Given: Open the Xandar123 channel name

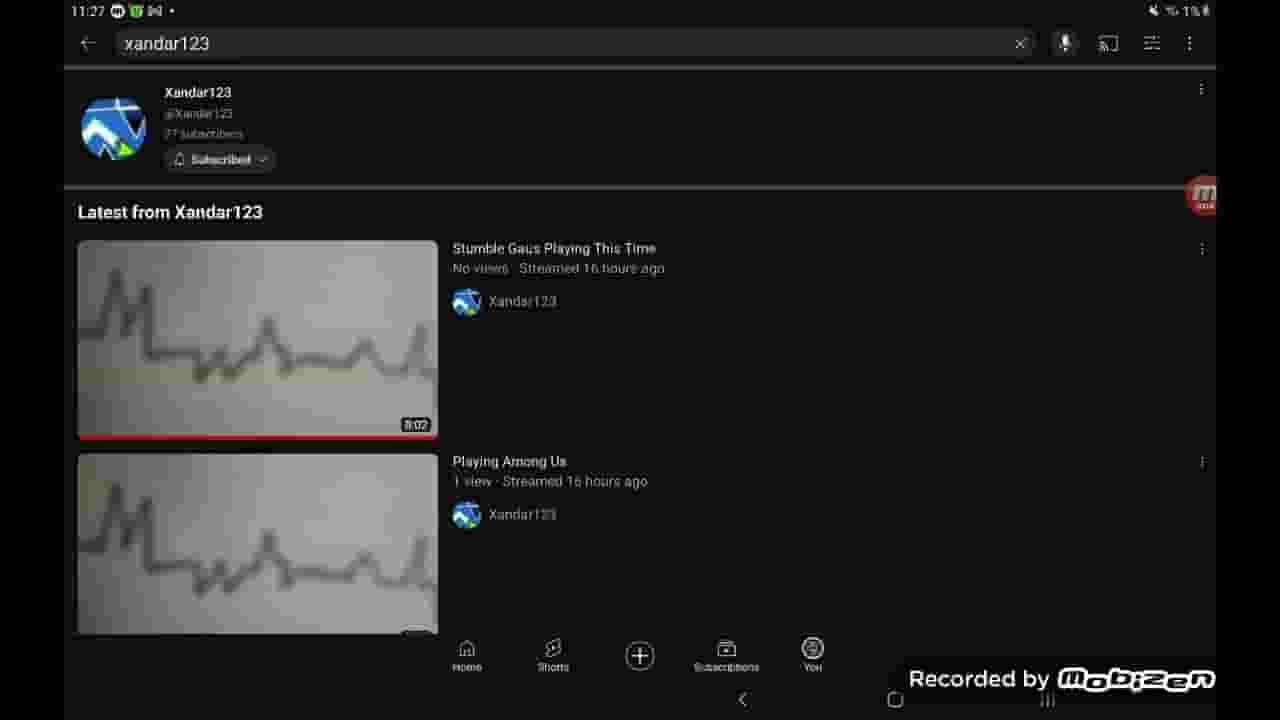Looking at the screenshot, I should click(x=198, y=92).
